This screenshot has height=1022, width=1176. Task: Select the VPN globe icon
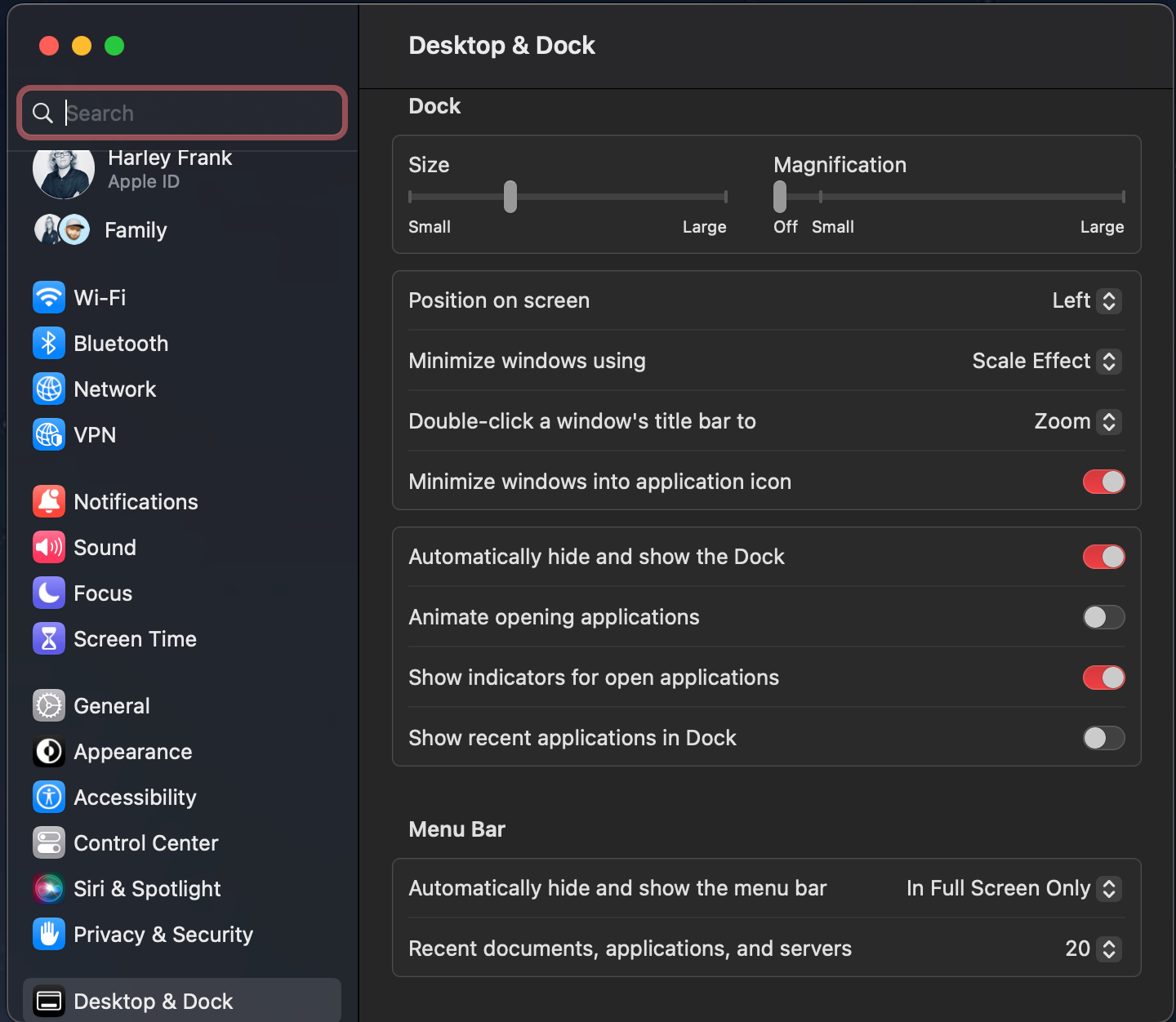pos(49,434)
